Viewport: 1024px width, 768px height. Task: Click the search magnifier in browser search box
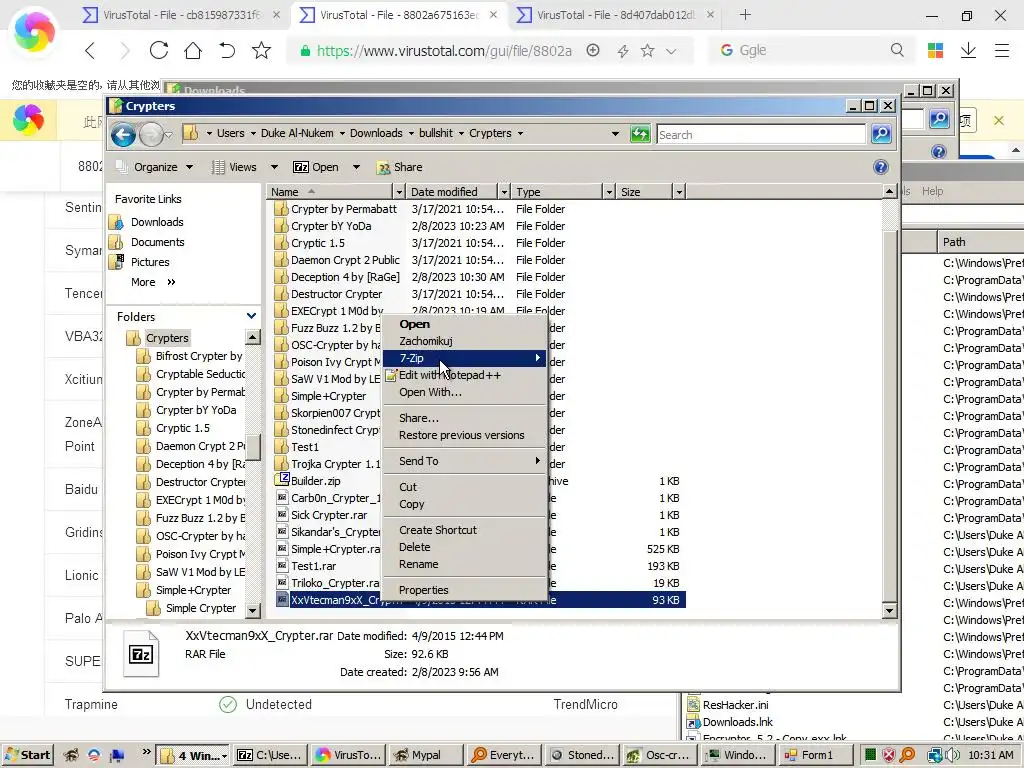click(897, 50)
